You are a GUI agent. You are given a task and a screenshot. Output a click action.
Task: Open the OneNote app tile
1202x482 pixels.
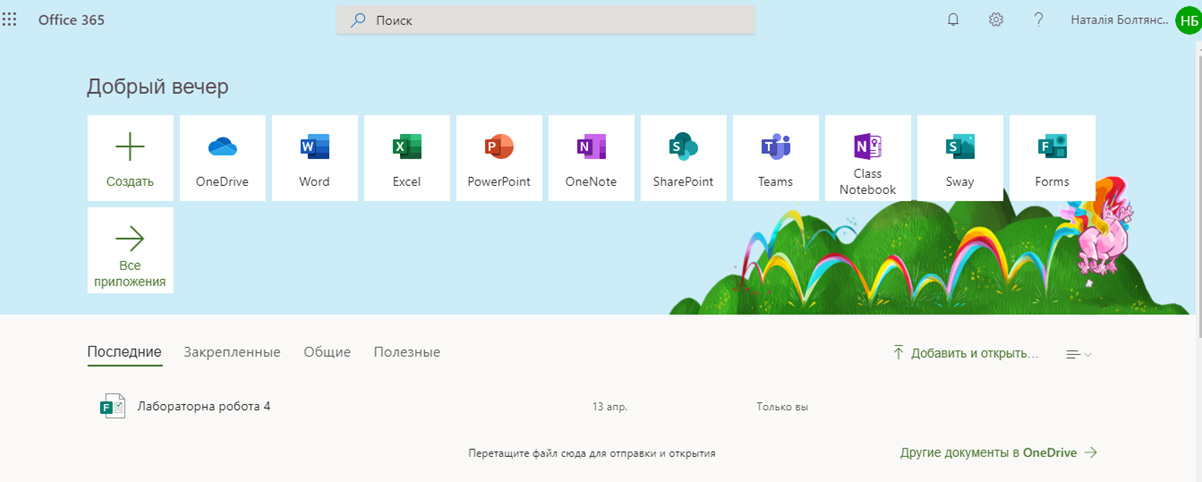(591, 158)
